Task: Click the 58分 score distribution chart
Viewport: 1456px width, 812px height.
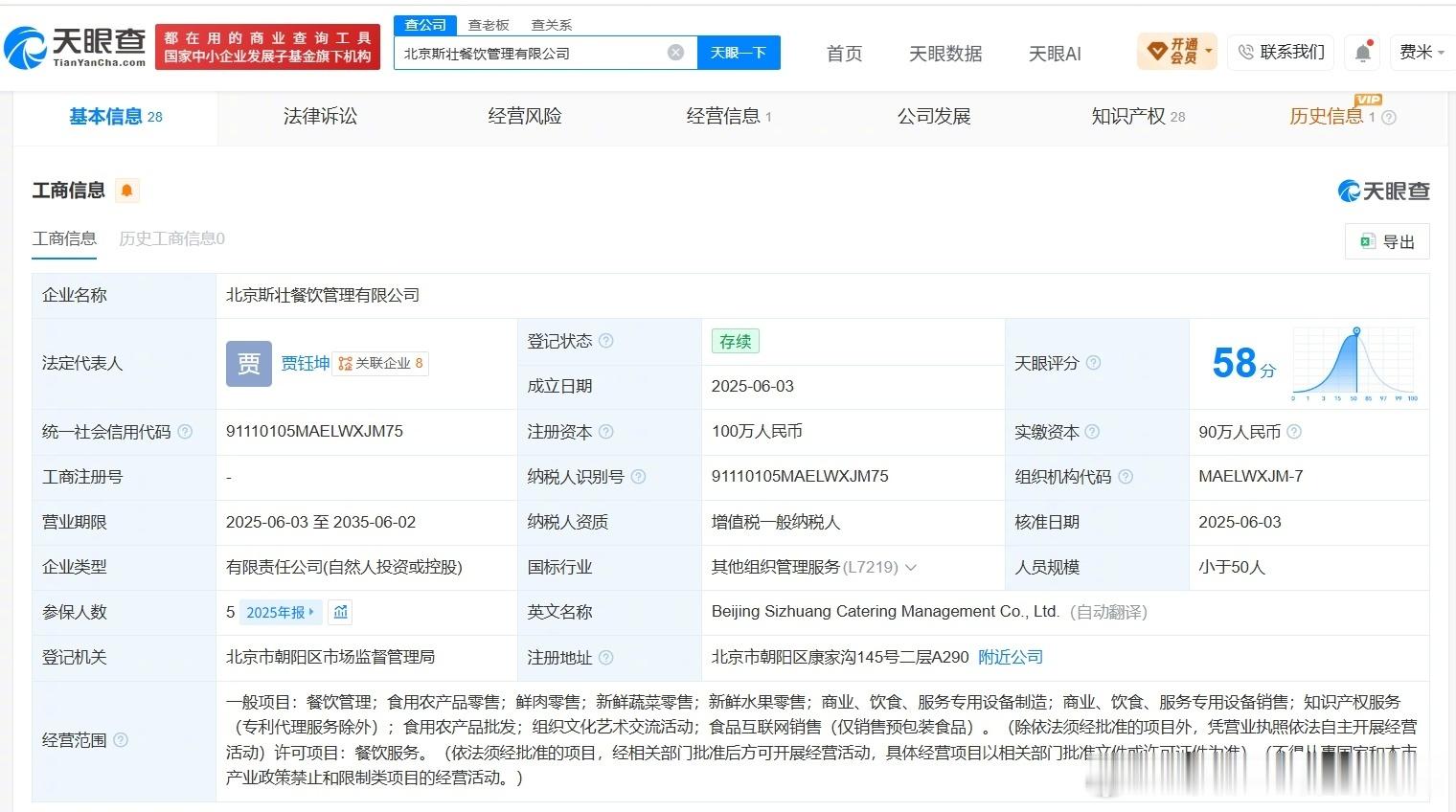Action: [1354, 364]
